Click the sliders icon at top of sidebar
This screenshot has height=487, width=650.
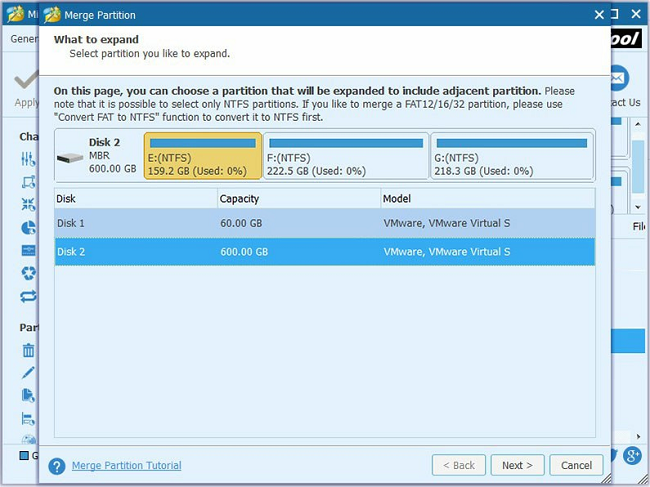28,160
